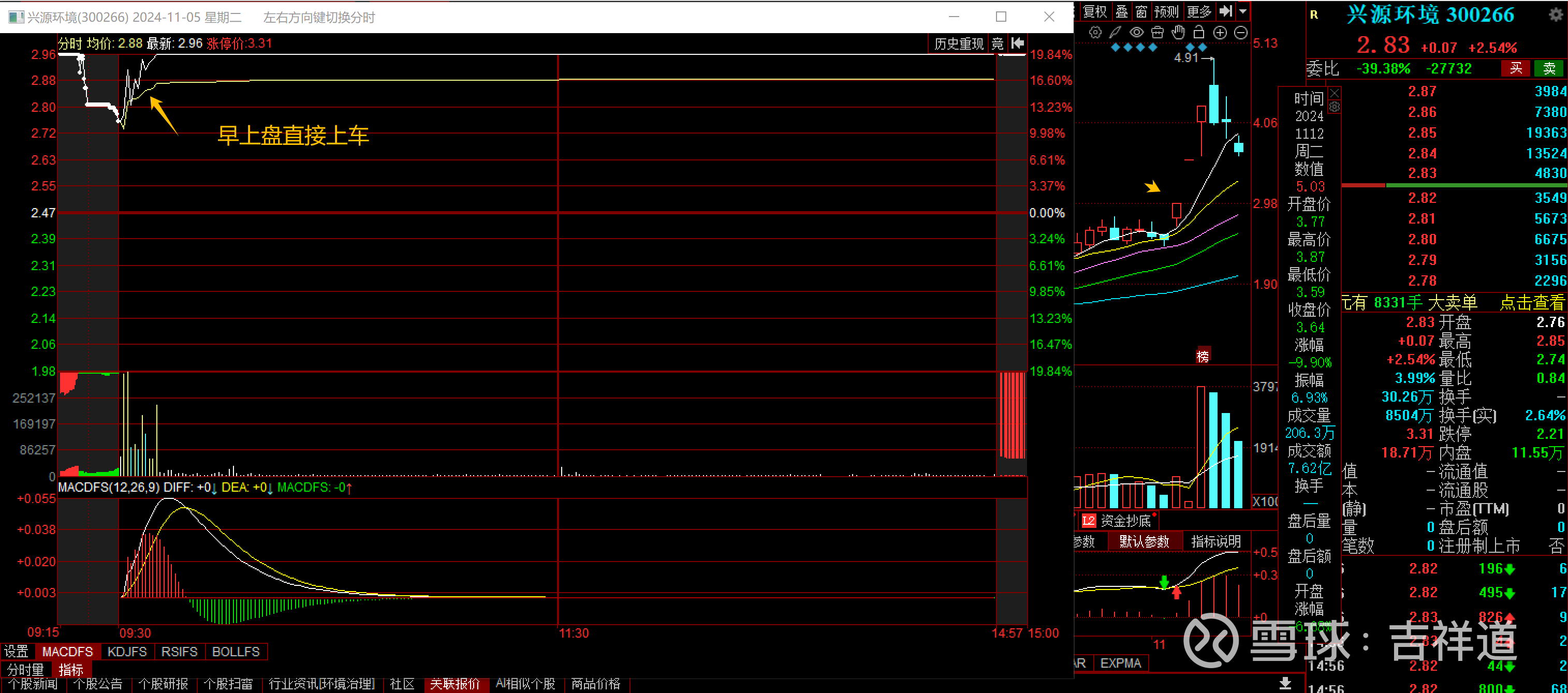Open the AI相似个股 tab
1568x693 pixels.
pyautogui.click(x=526, y=685)
